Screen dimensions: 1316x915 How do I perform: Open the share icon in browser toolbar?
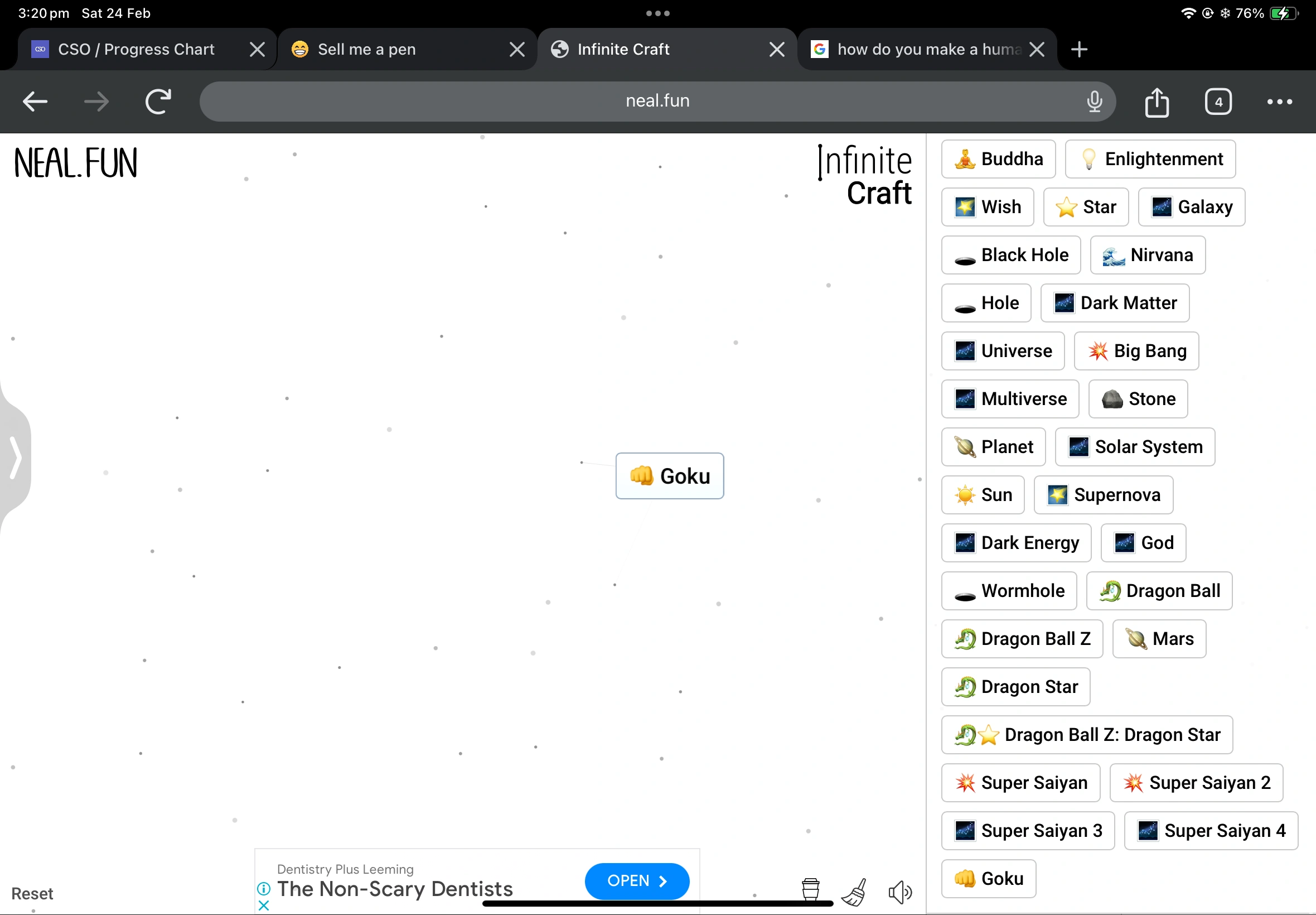click(1156, 102)
